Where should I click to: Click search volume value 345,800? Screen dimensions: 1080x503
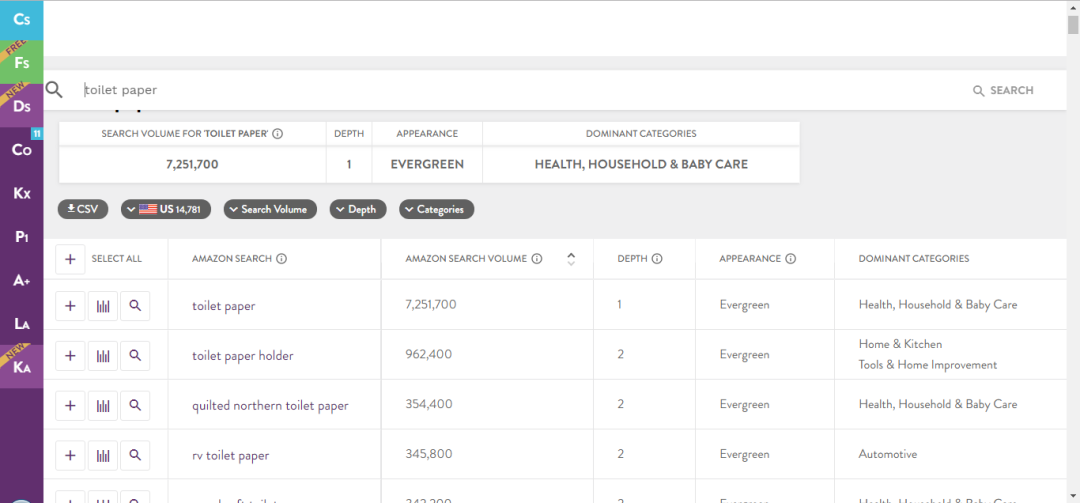pos(429,453)
